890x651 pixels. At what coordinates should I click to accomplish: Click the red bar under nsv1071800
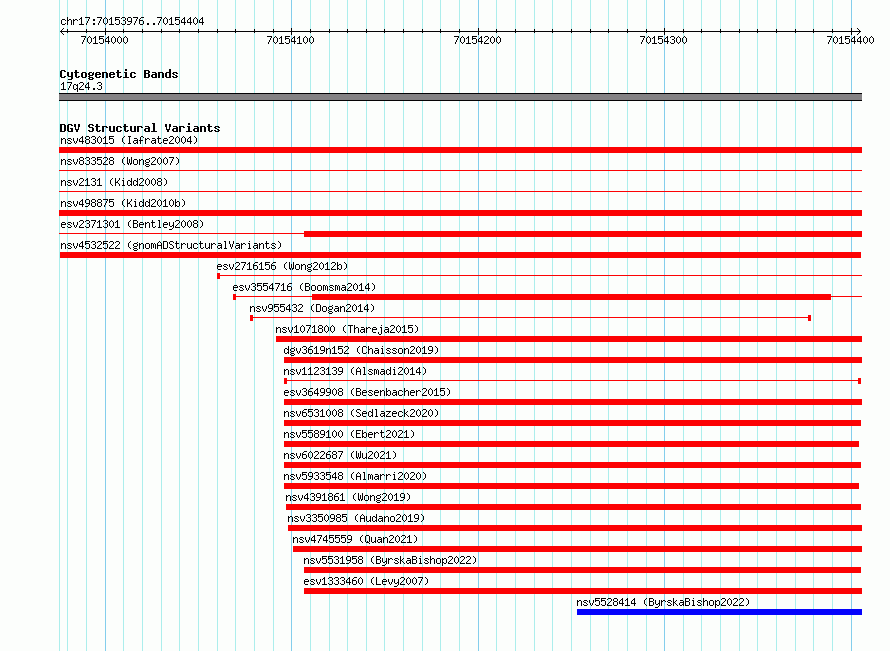point(569,339)
